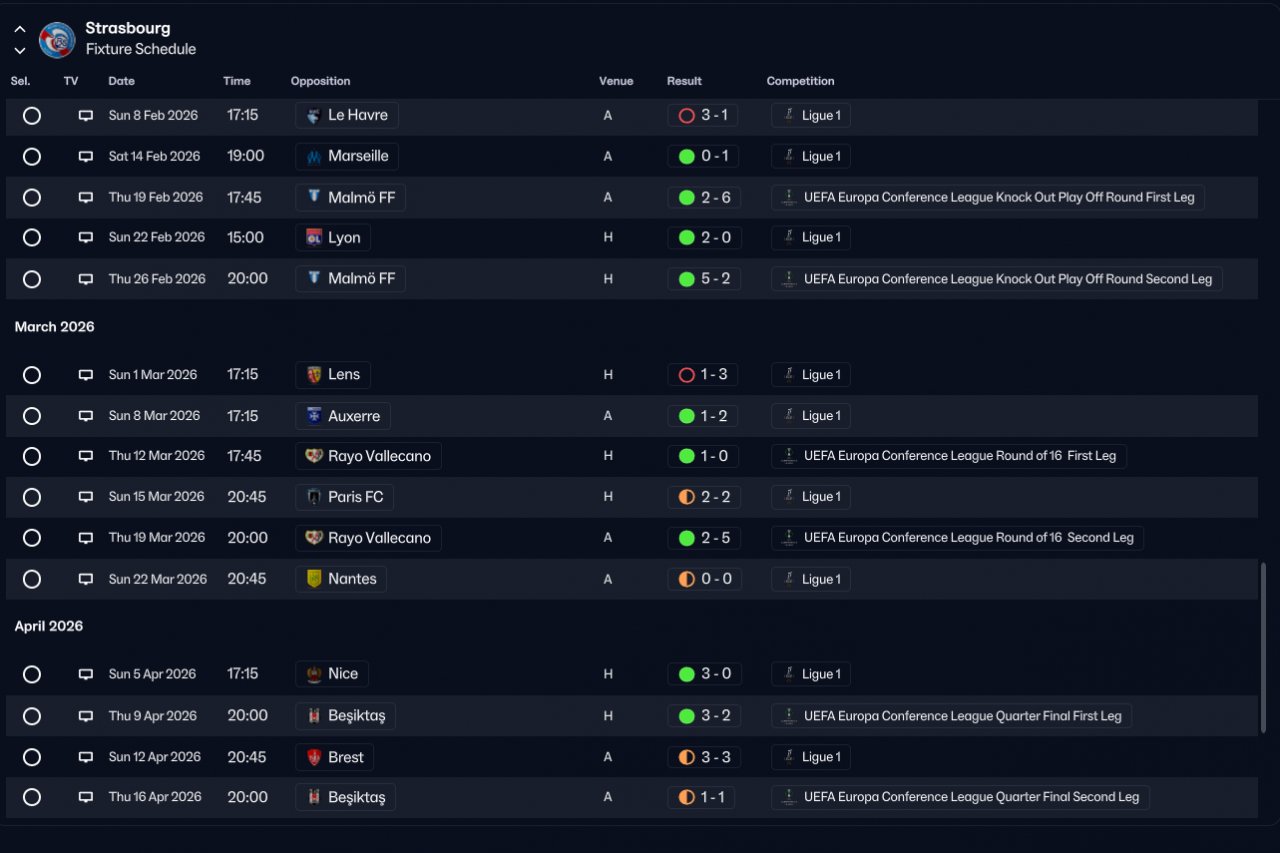
Task: Click the Competition column header
Action: (800, 81)
